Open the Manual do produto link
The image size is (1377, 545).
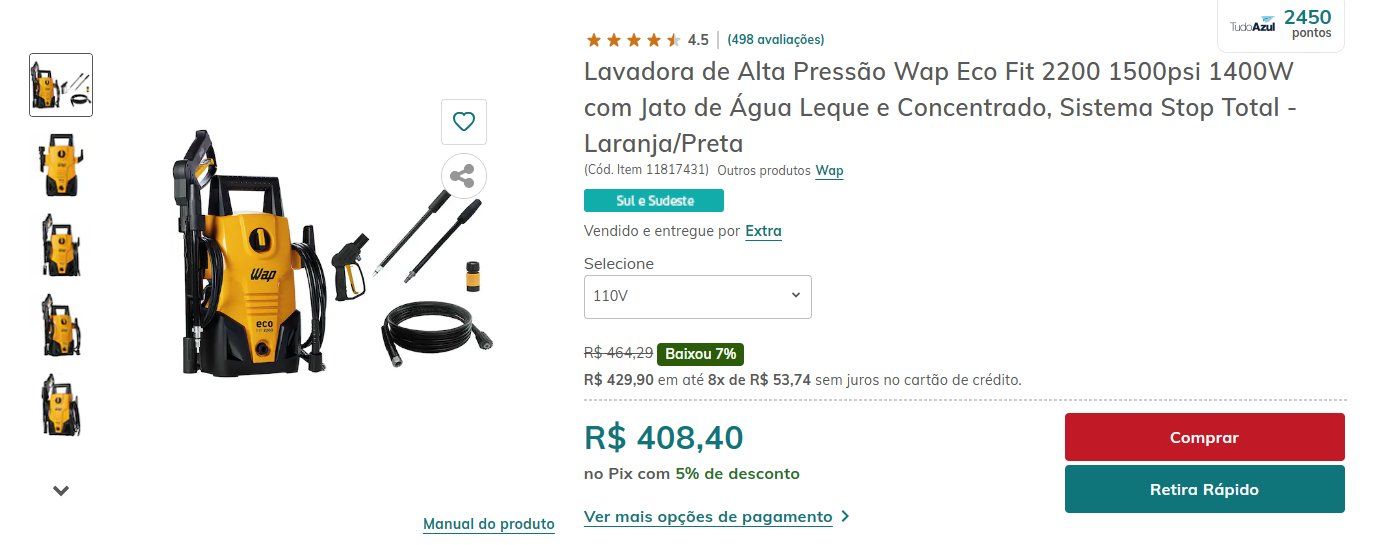pos(489,524)
